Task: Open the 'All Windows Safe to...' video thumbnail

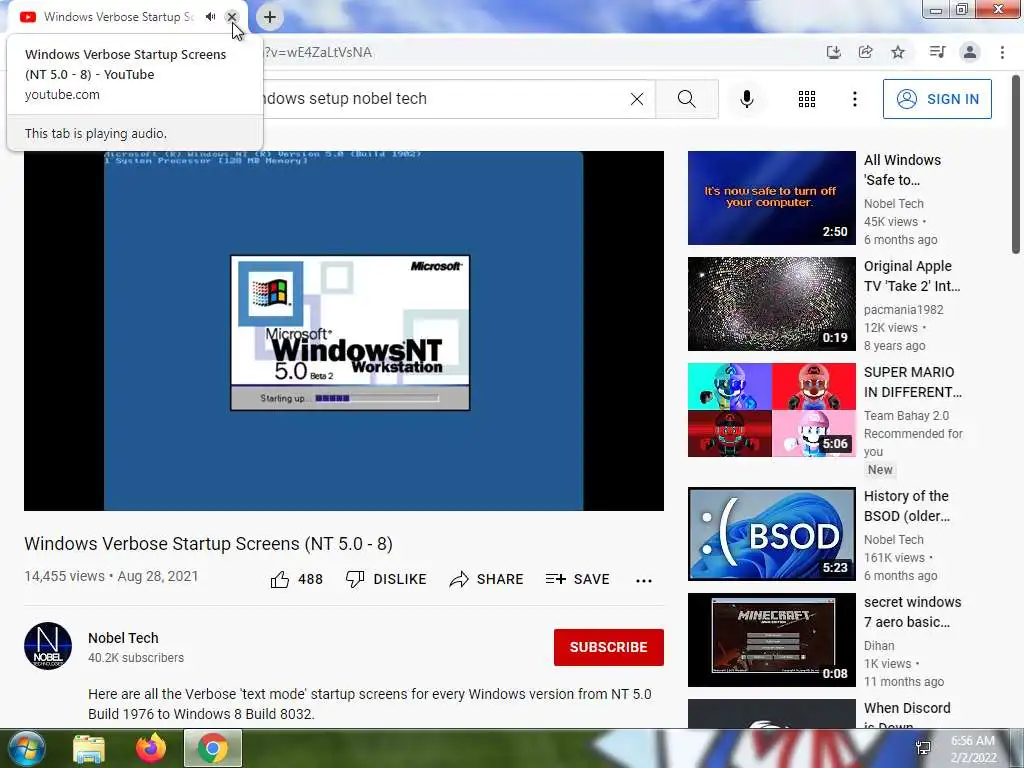Action: (771, 198)
